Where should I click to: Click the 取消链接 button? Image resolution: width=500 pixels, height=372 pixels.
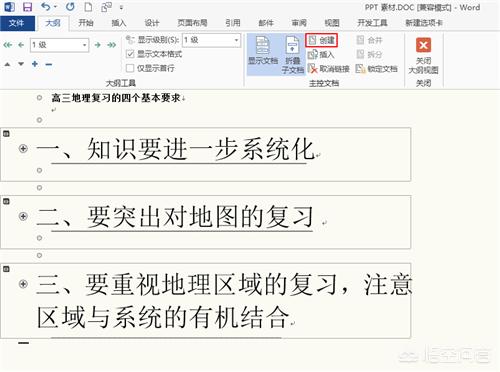[329, 69]
